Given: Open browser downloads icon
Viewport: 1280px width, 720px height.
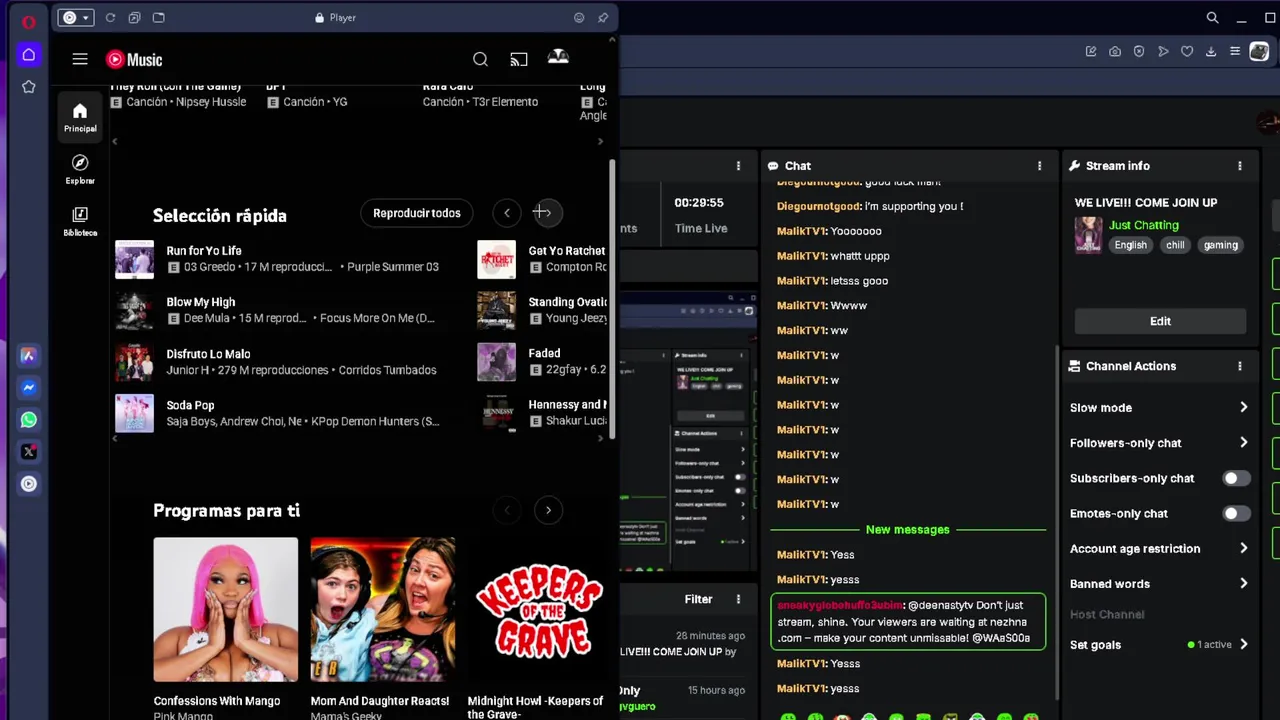Looking at the screenshot, I should pos(1211,52).
